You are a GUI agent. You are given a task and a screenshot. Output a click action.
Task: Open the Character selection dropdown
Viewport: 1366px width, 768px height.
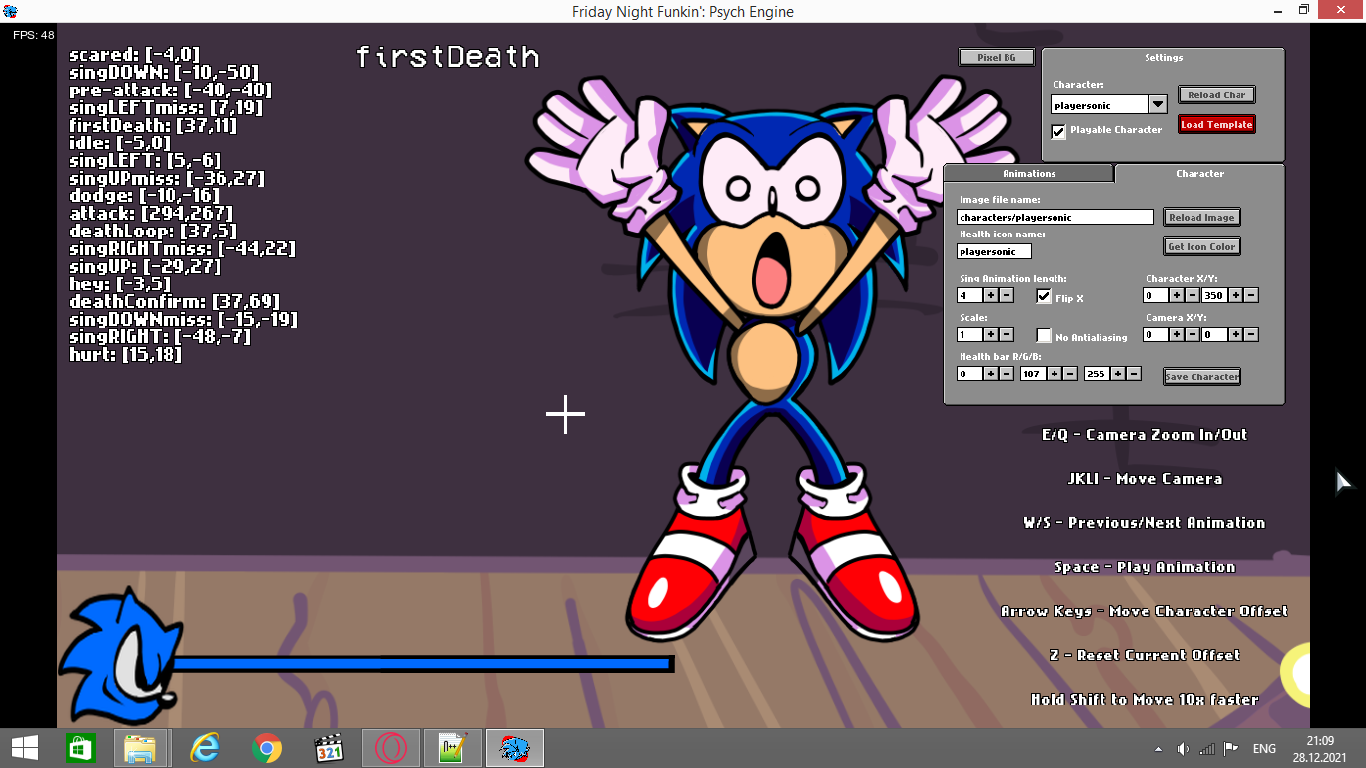pyautogui.click(x=1157, y=103)
